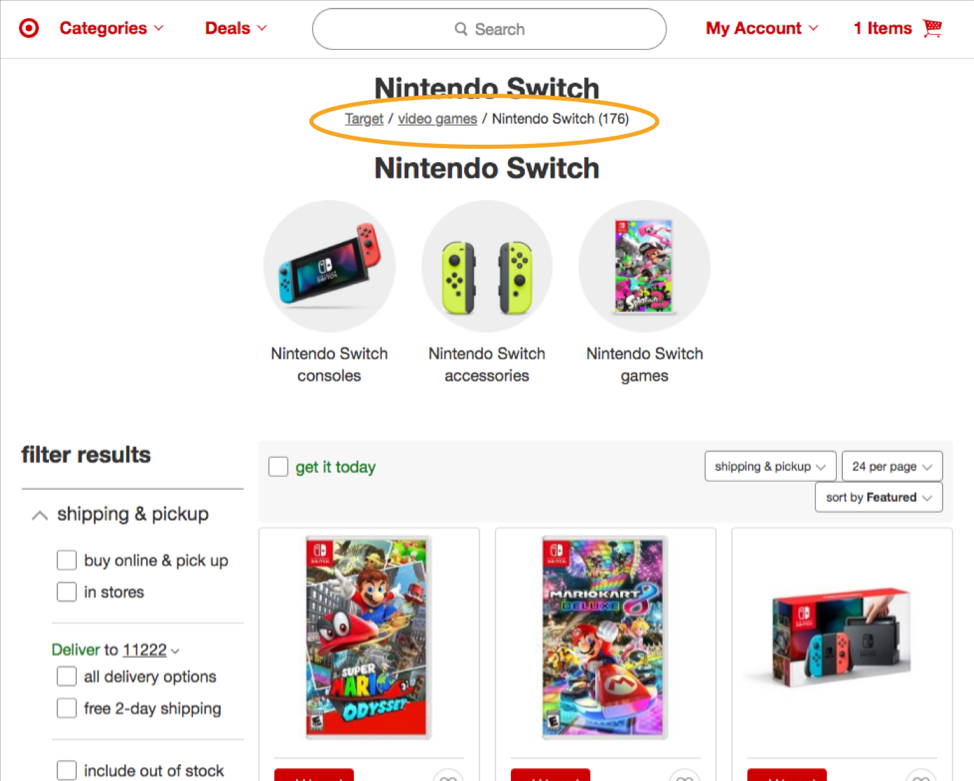Click the Target bullseye logo

(29, 28)
